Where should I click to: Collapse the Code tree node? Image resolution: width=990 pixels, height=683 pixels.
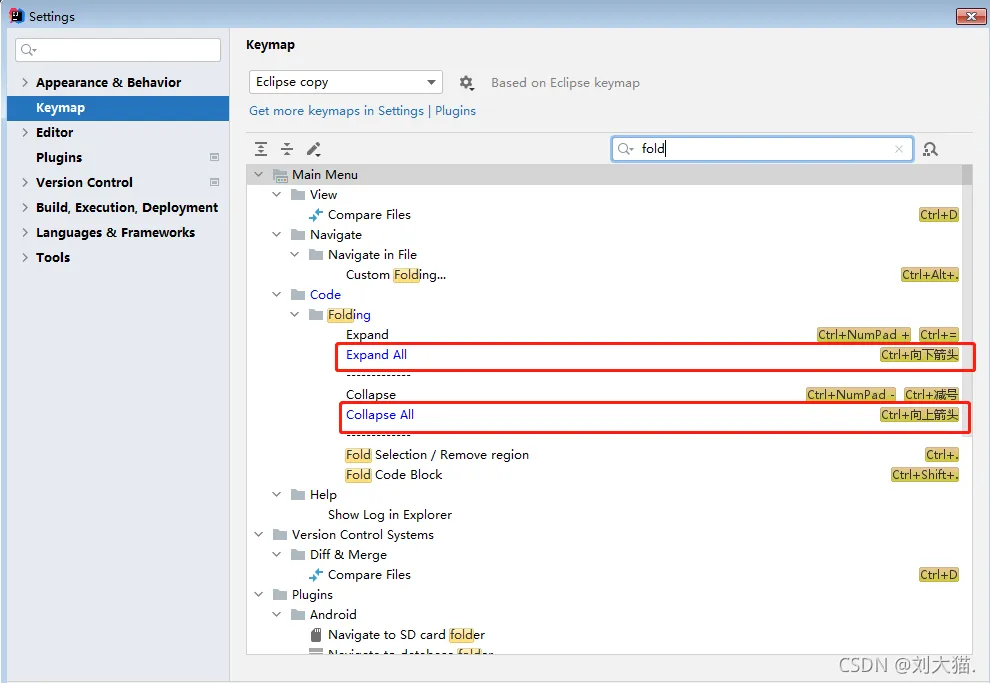[x=277, y=294]
